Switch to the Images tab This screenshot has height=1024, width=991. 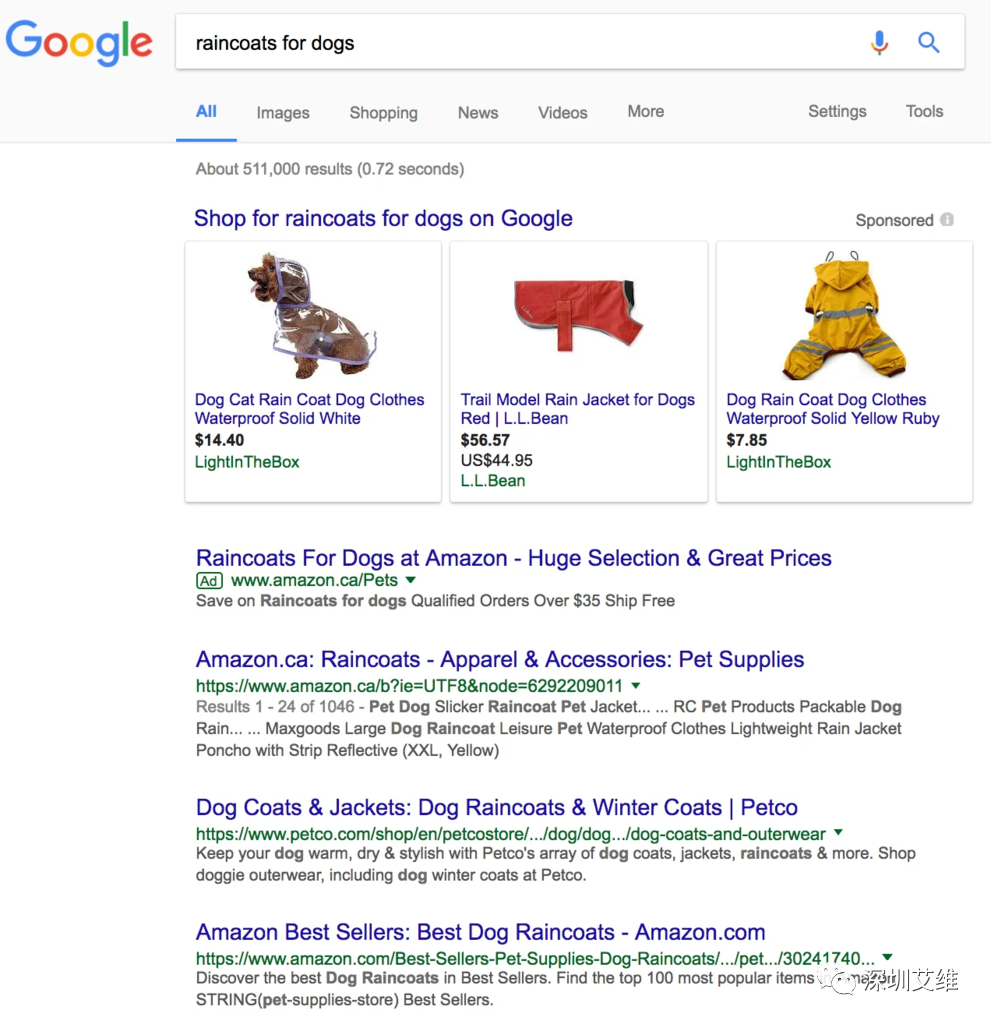coord(283,113)
